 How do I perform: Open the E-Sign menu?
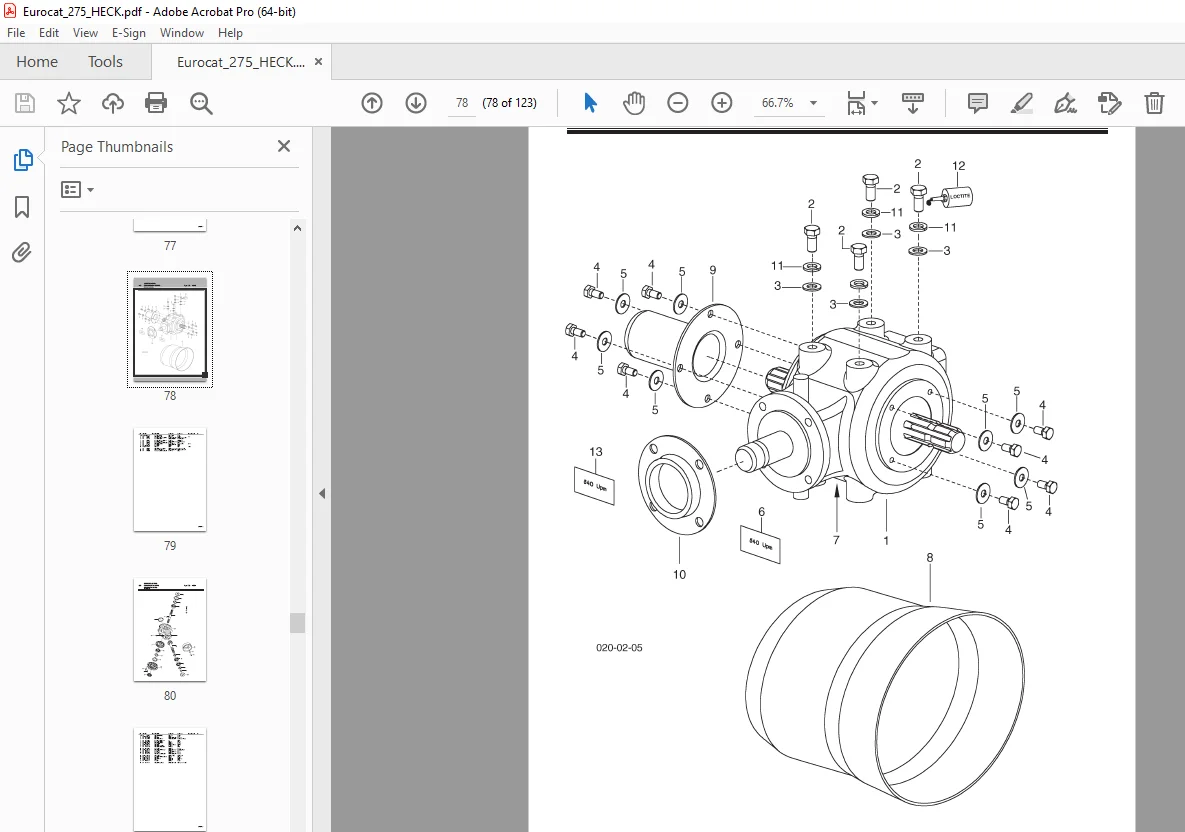point(128,32)
